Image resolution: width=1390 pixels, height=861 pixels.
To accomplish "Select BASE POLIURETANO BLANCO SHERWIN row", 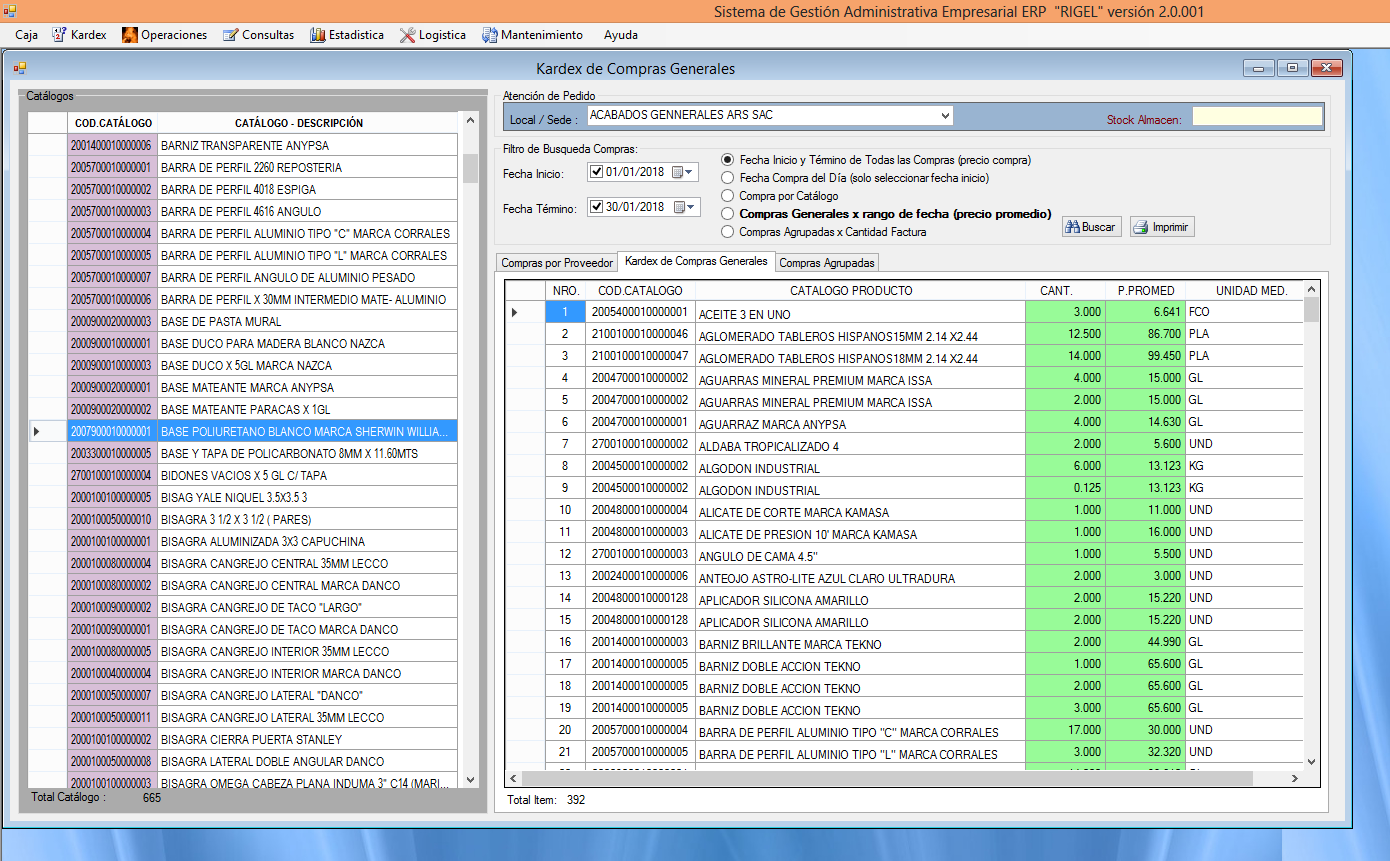I will point(243,431).
